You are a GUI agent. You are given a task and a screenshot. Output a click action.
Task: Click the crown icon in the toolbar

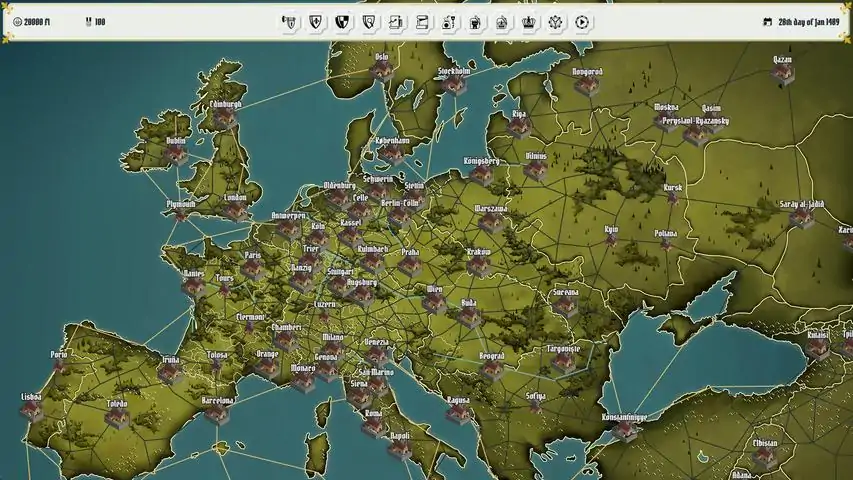(x=529, y=22)
